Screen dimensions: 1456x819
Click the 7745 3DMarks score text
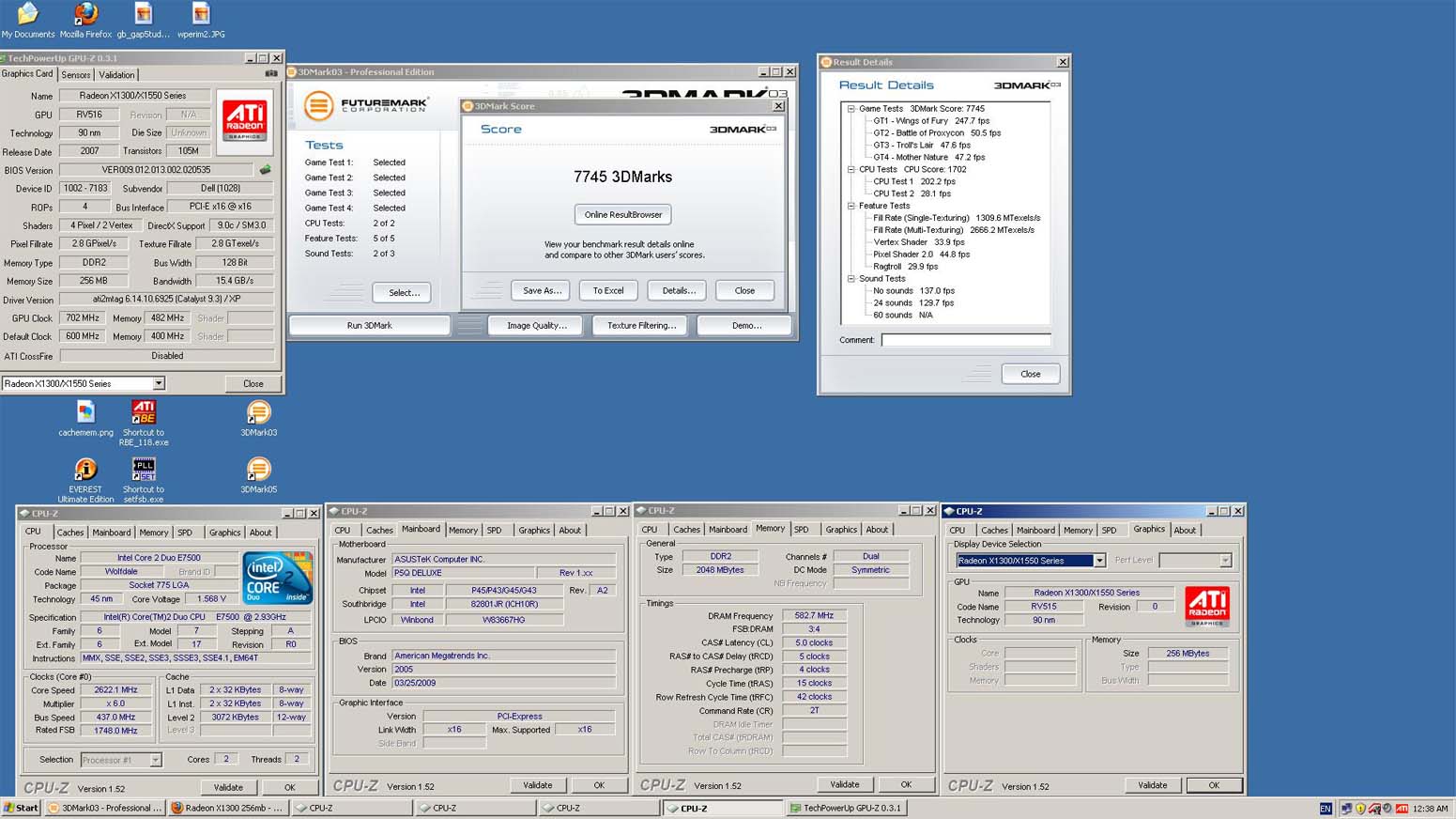(622, 177)
